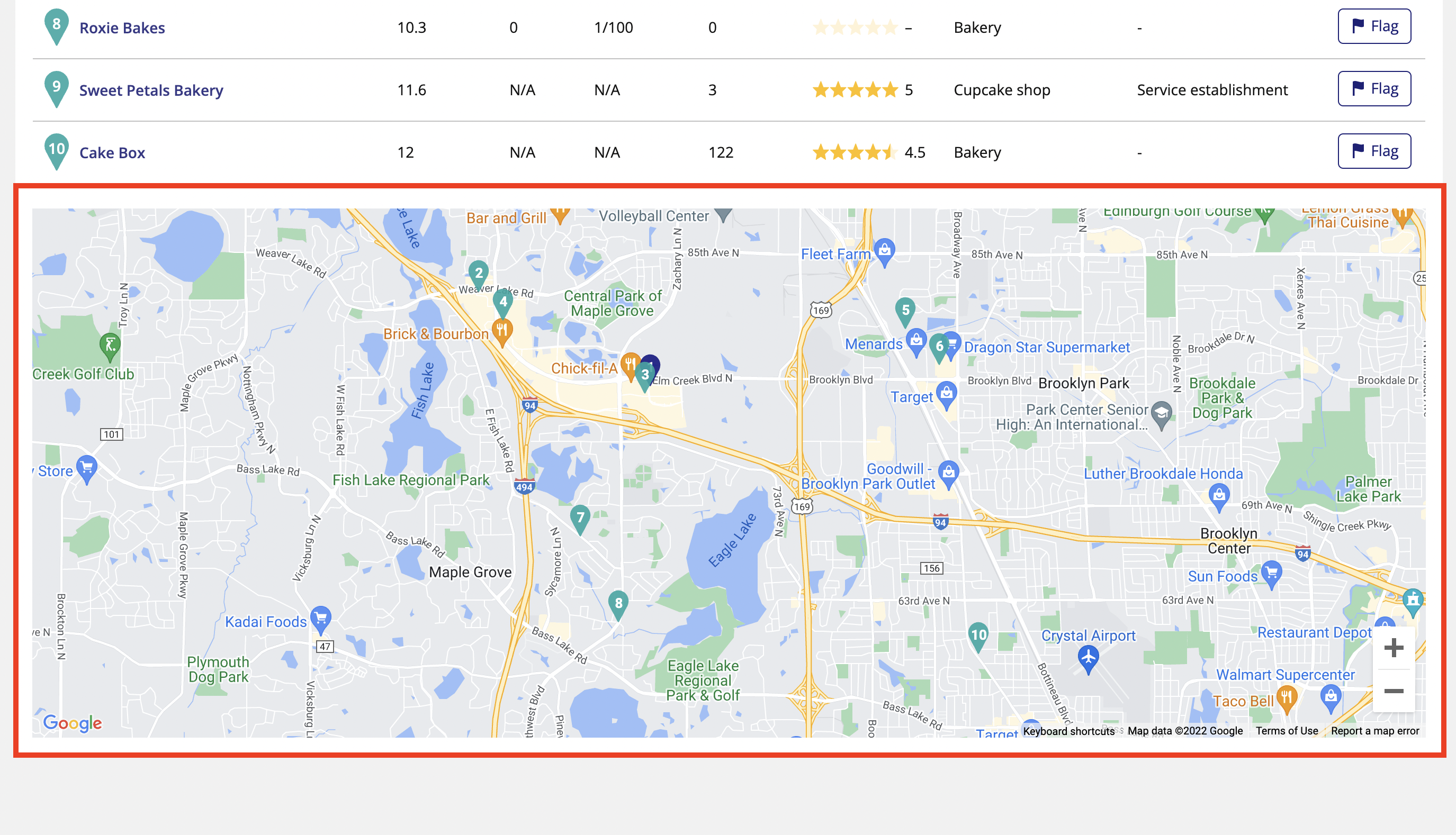Click the Menards shopping icon

916,342
